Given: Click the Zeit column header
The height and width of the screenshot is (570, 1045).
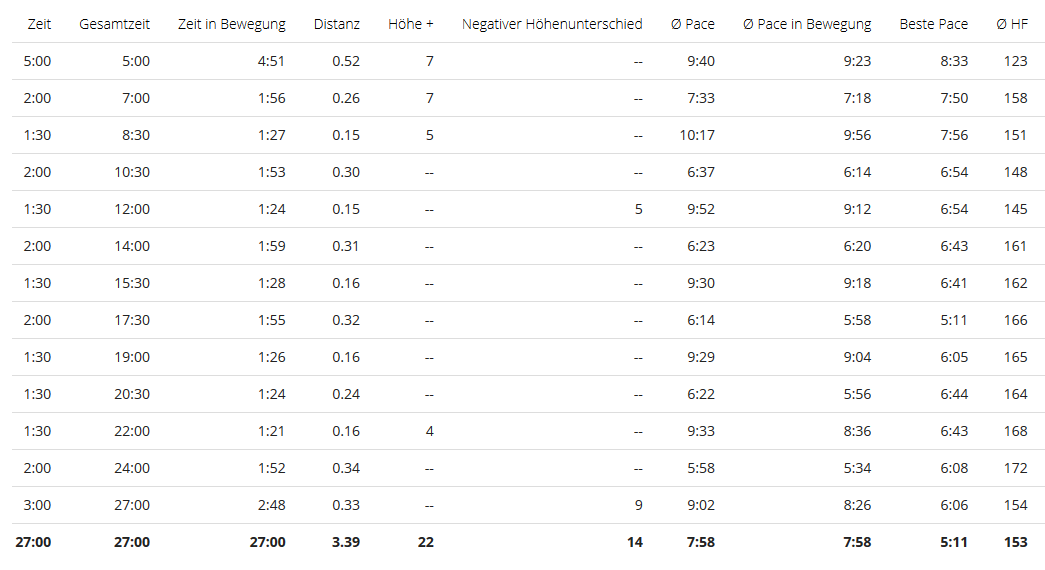Looking at the screenshot, I should point(39,24).
